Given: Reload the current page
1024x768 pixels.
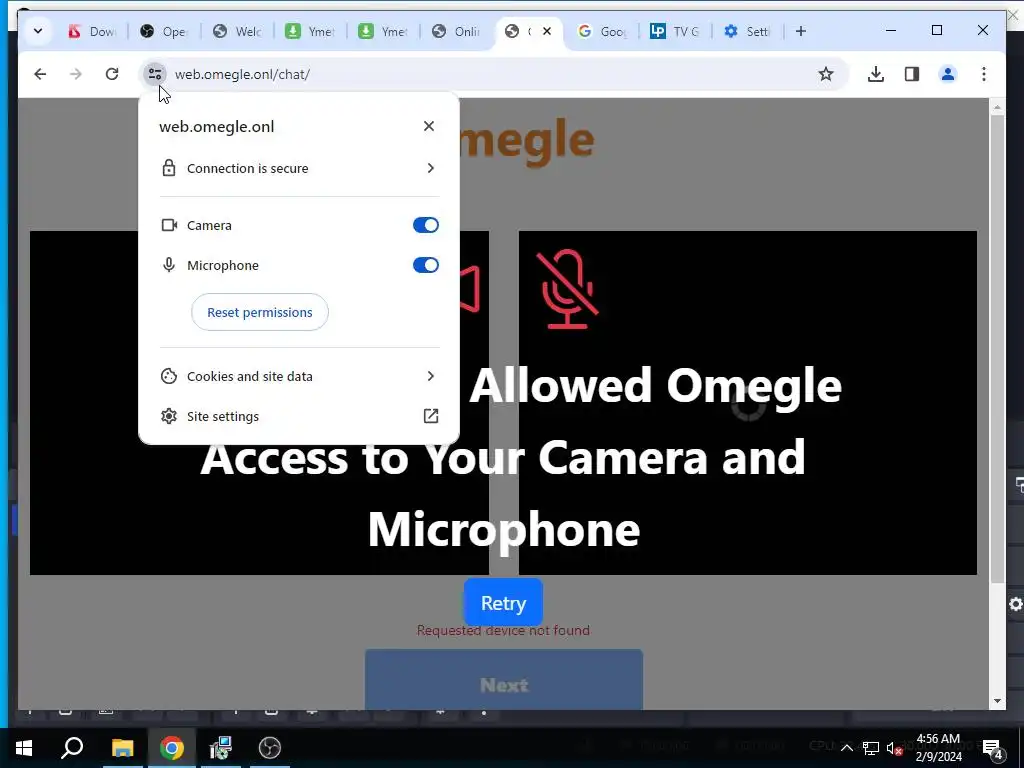Looking at the screenshot, I should 112,74.
